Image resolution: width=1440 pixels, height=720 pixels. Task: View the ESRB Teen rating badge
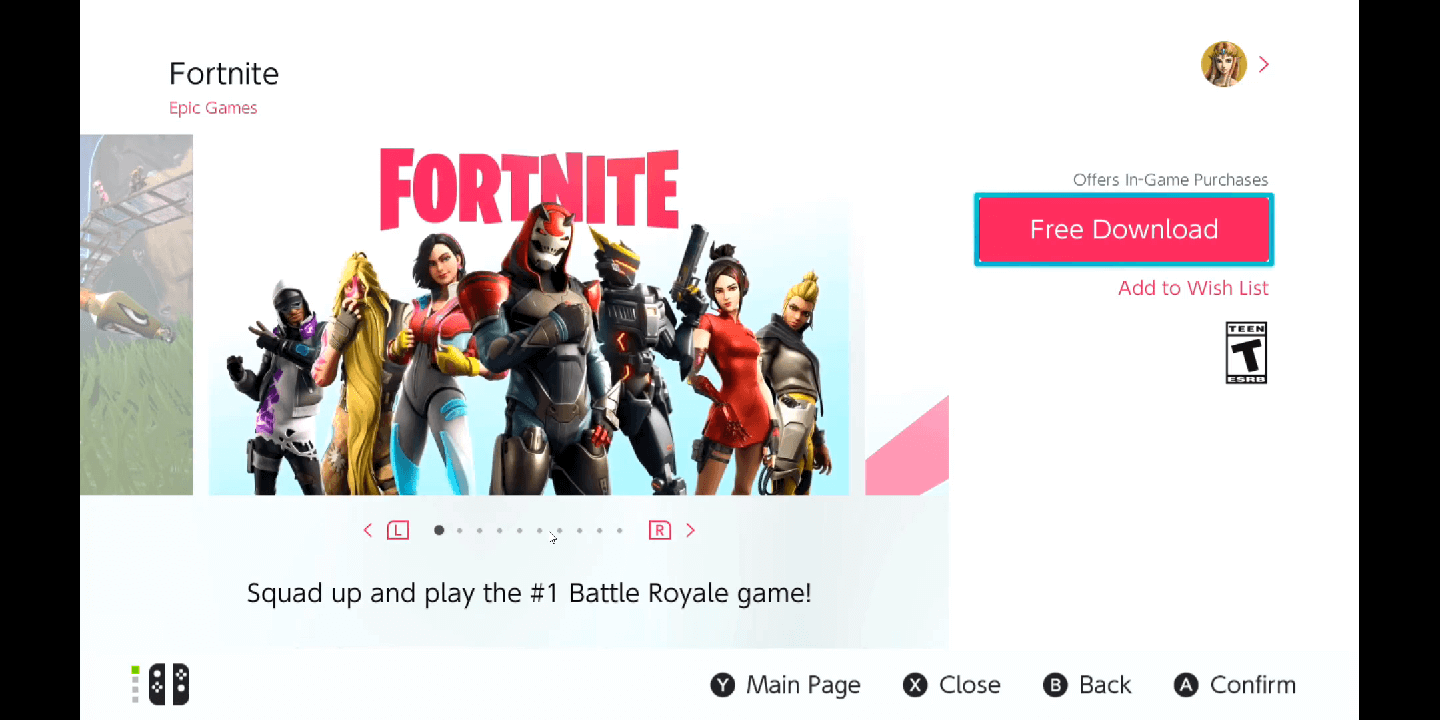tap(1246, 353)
